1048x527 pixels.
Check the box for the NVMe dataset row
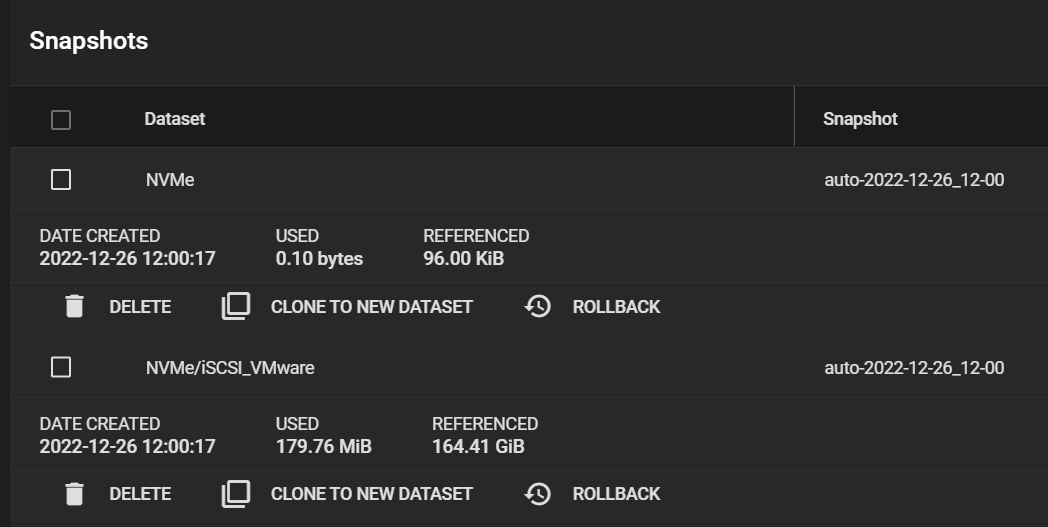click(x=61, y=180)
